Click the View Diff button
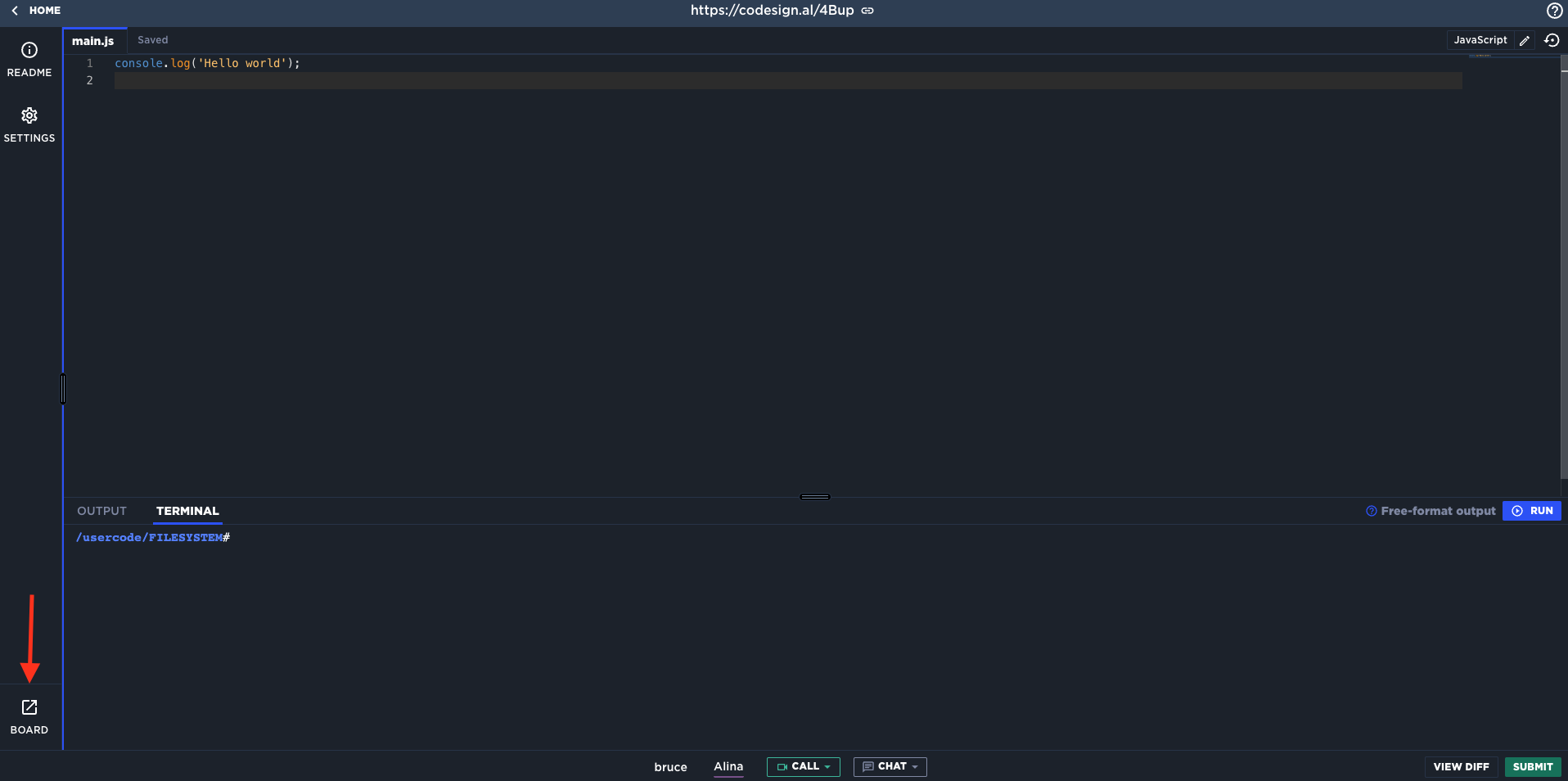This screenshot has height=781, width=1568. tap(1461, 766)
